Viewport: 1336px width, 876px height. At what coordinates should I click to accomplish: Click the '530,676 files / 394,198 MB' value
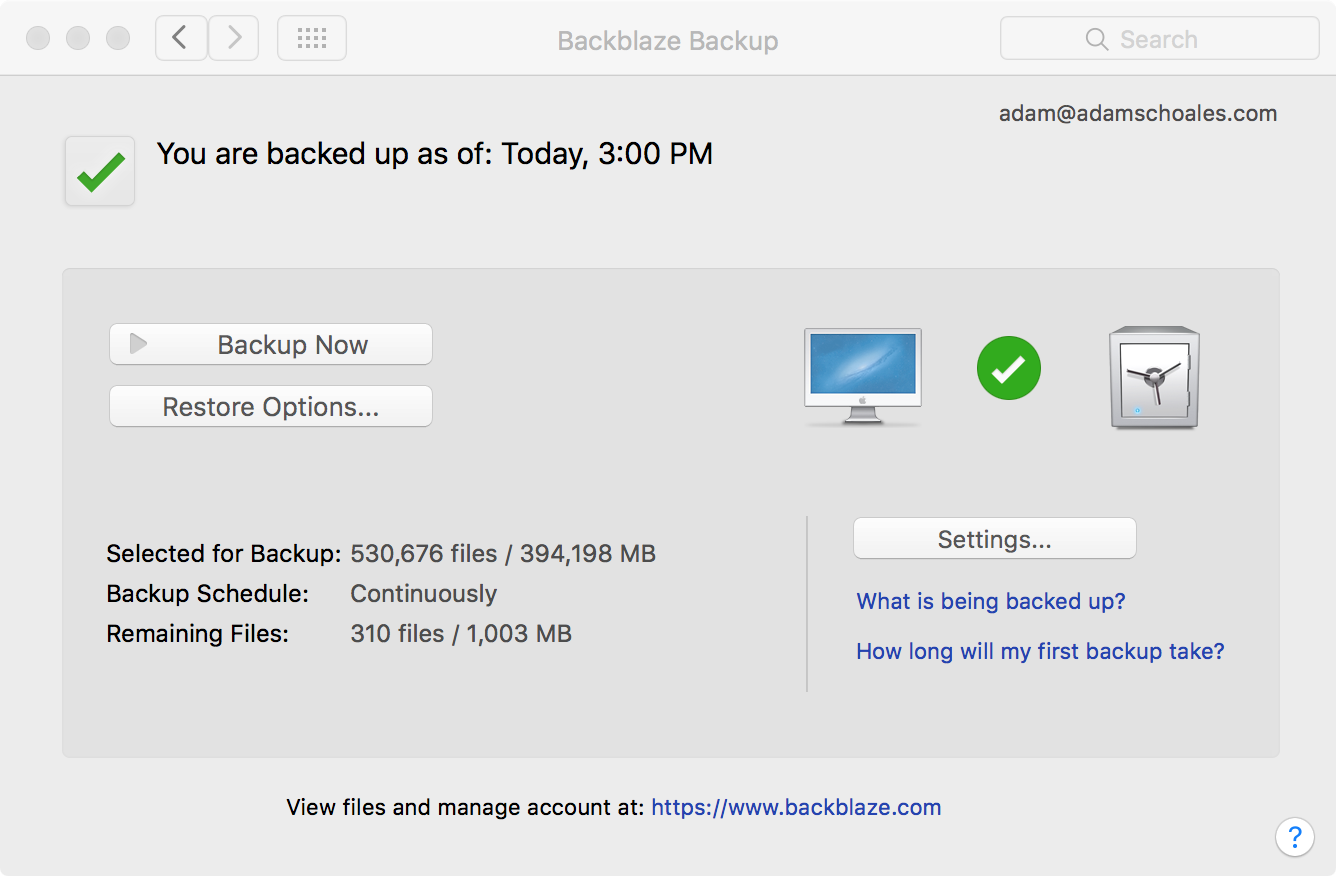coord(503,553)
